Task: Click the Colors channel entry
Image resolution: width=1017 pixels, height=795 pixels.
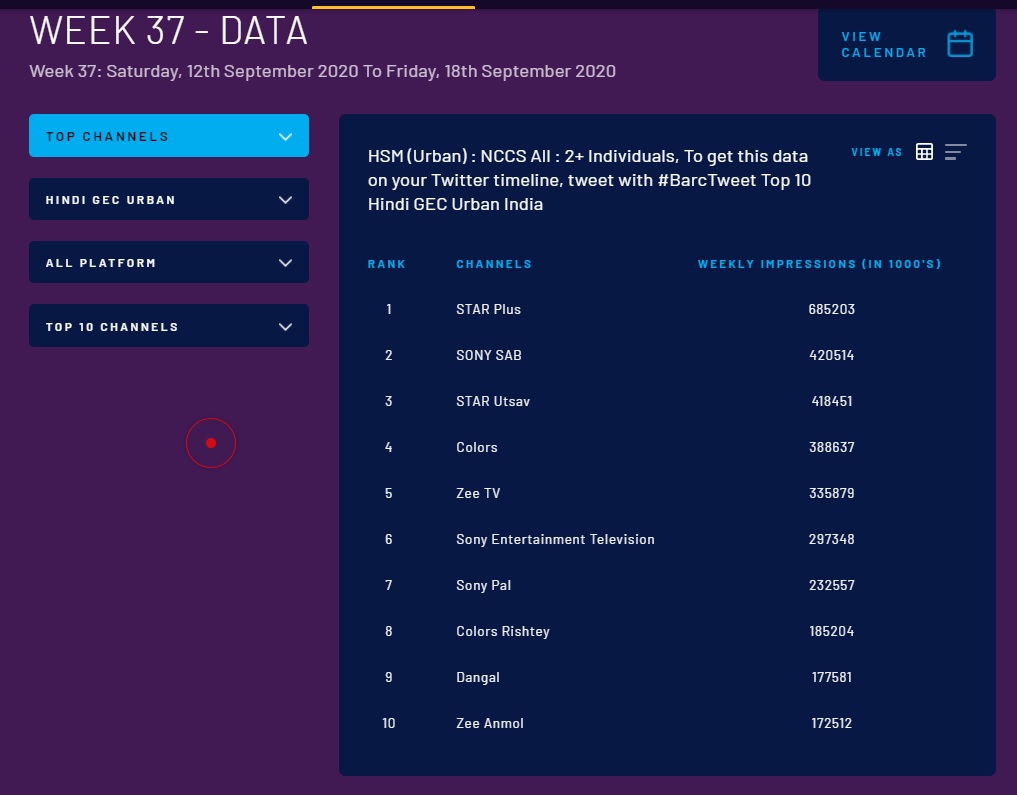Action: pyautogui.click(x=476, y=448)
